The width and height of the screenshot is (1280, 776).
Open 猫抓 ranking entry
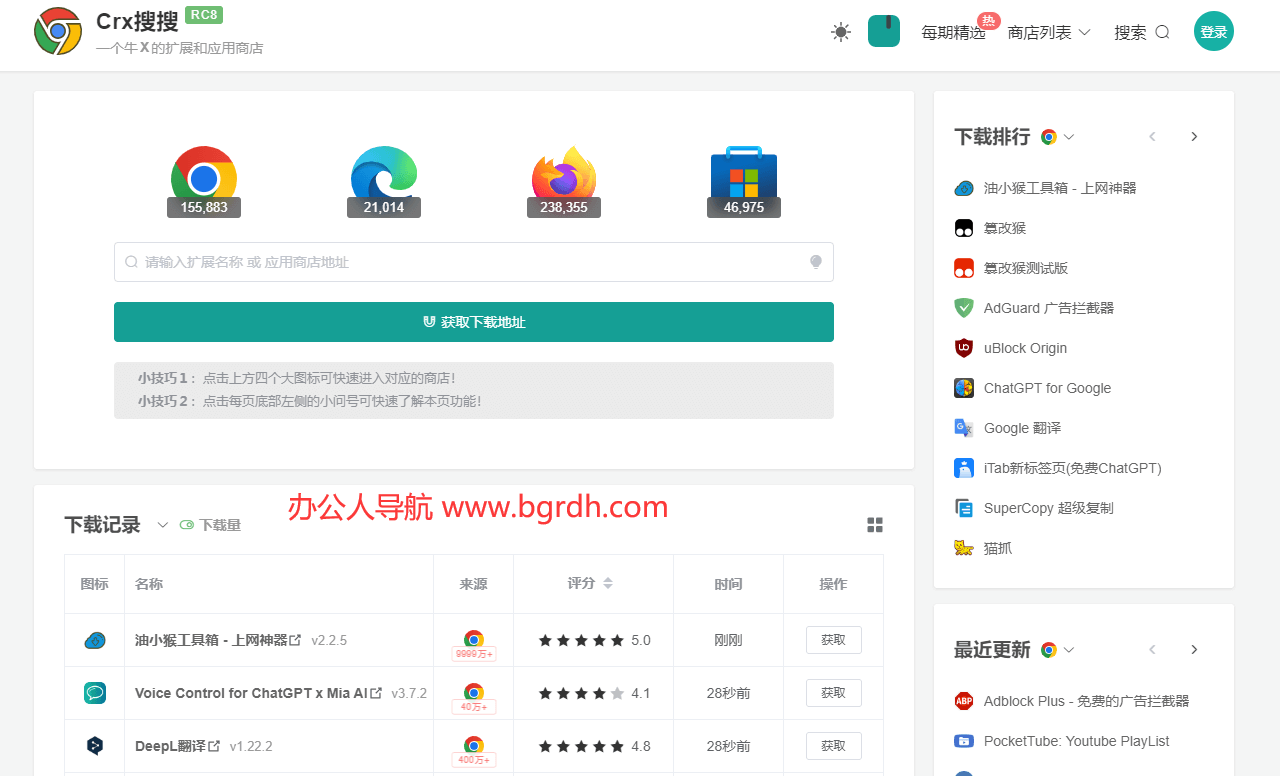click(998, 548)
